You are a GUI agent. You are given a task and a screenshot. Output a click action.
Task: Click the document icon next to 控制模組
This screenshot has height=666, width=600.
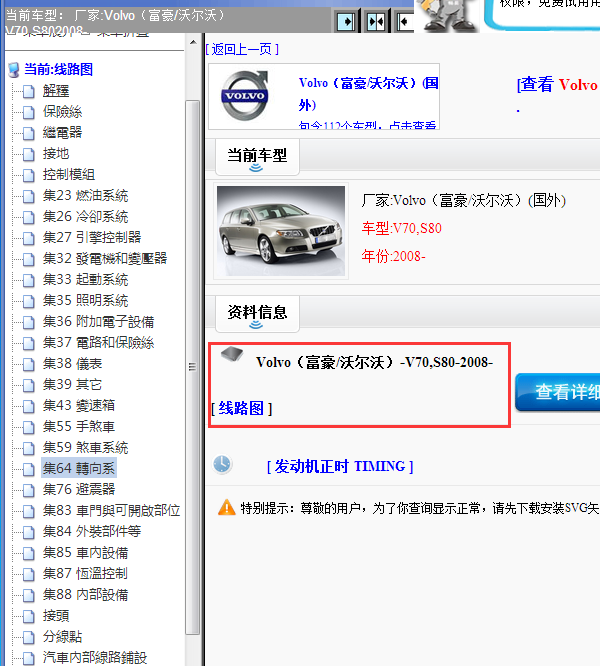(28, 175)
